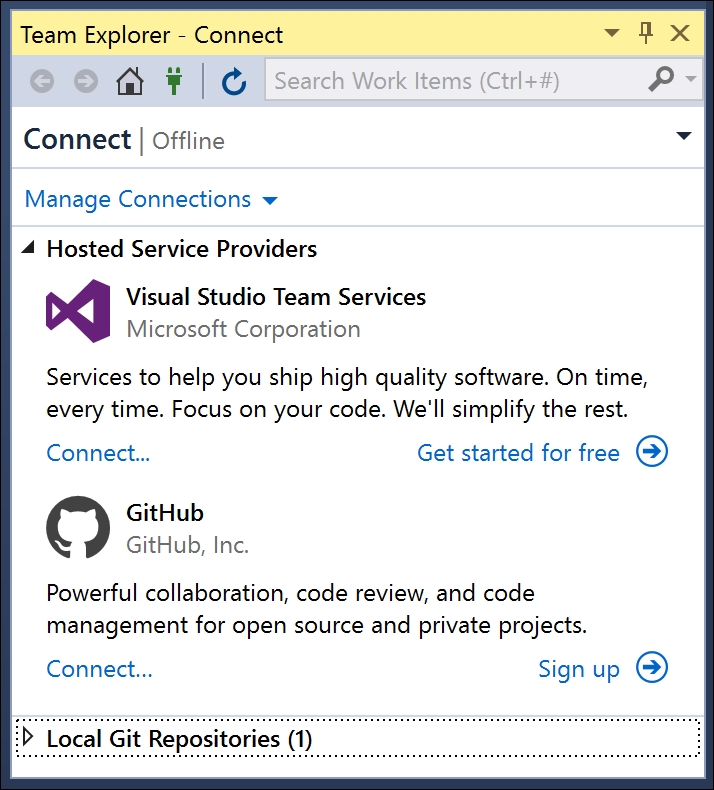This screenshot has height=790, width=714.
Task: Click the Search Work Items field
Action: click(x=456, y=81)
